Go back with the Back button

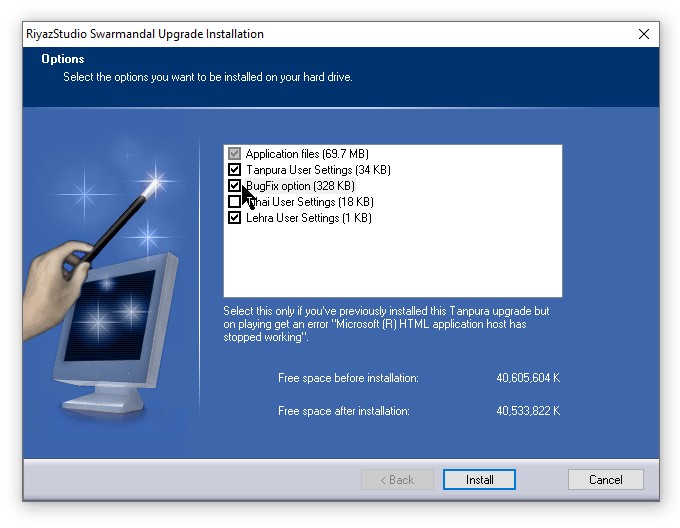tap(397, 479)
